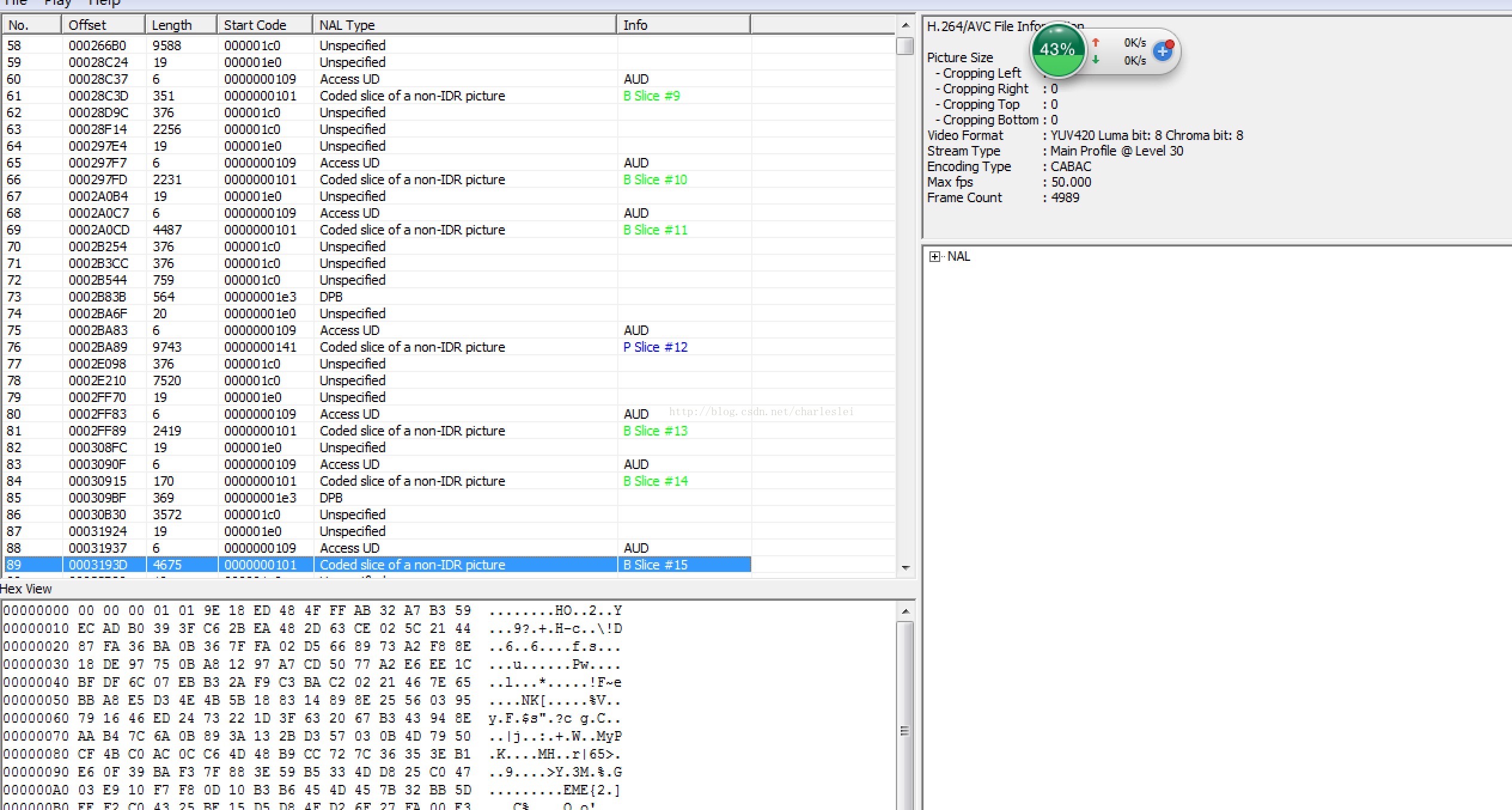Open the Help menu
The image size is (1512, 810).
coord(104,3)
